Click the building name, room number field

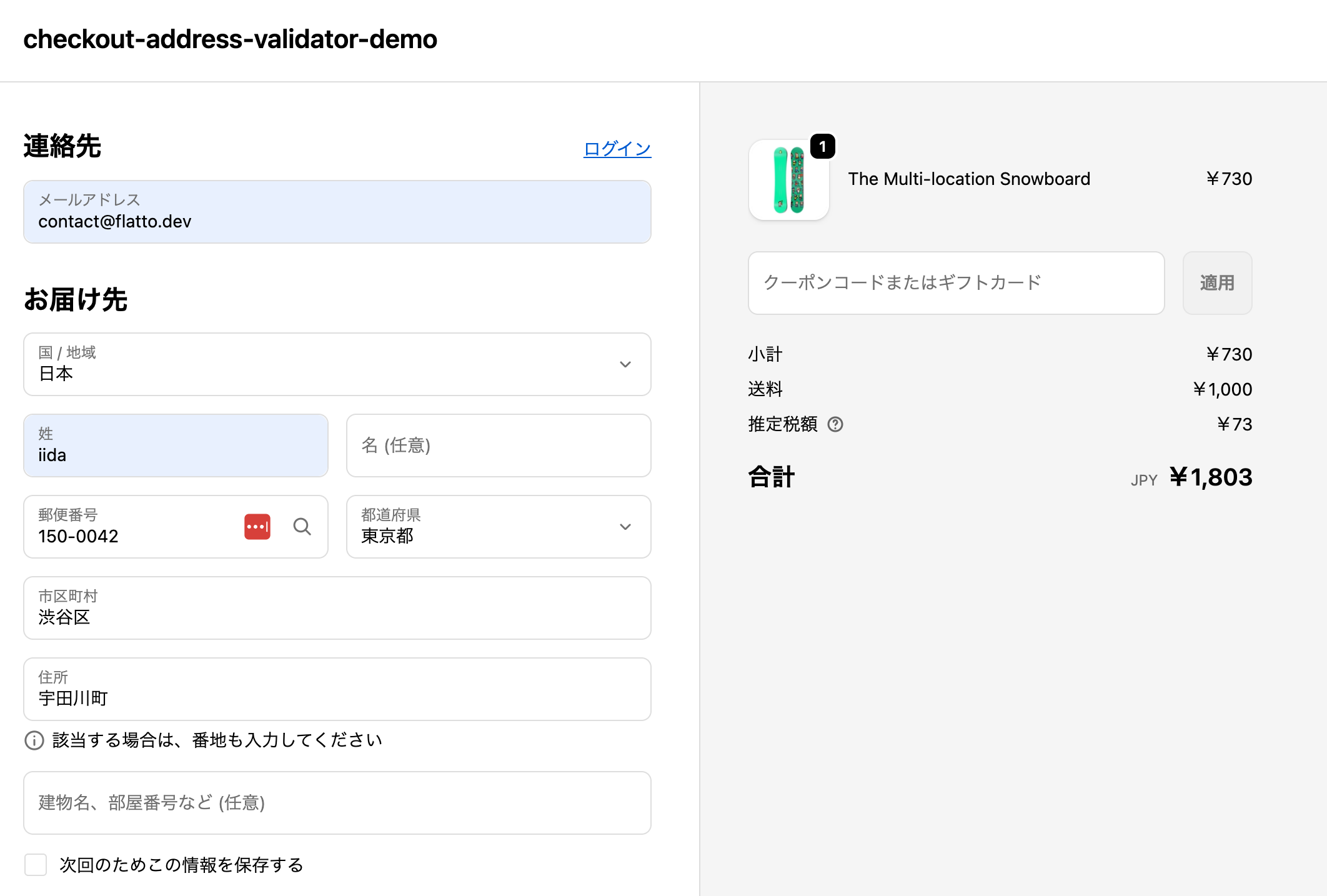pyautogui.click(x=337, y=803)
